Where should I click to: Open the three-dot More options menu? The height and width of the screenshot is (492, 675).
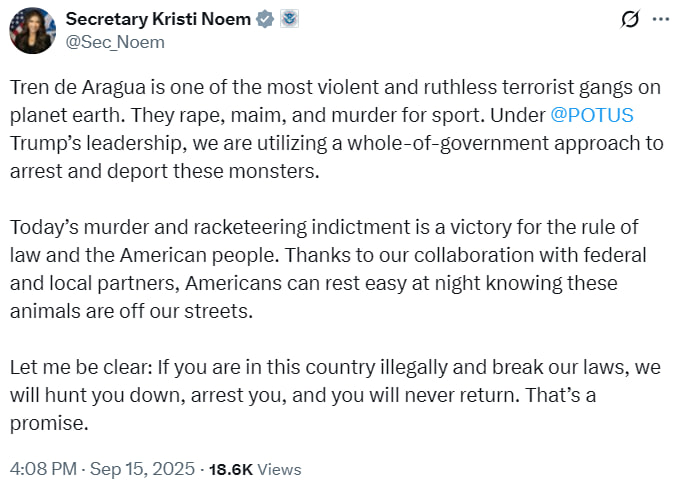[661, 19]
